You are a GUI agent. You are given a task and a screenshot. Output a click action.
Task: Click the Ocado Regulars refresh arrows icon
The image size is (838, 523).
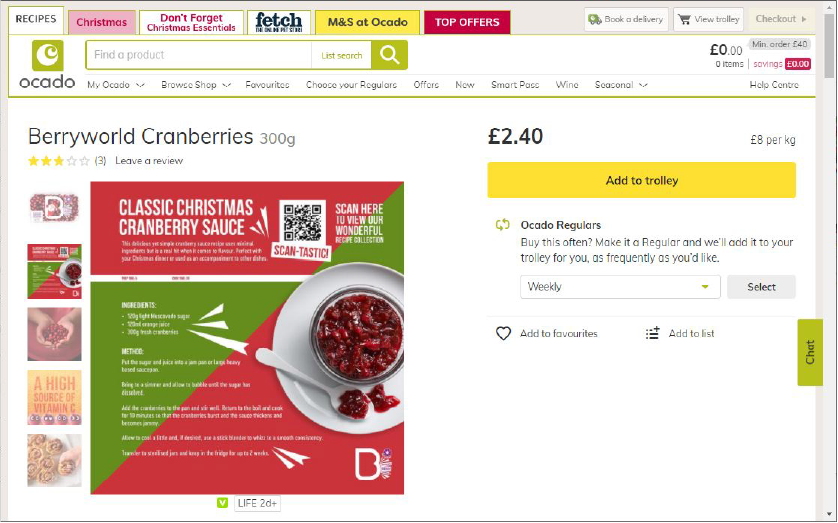pyautogui.click(x=502, y=225)
